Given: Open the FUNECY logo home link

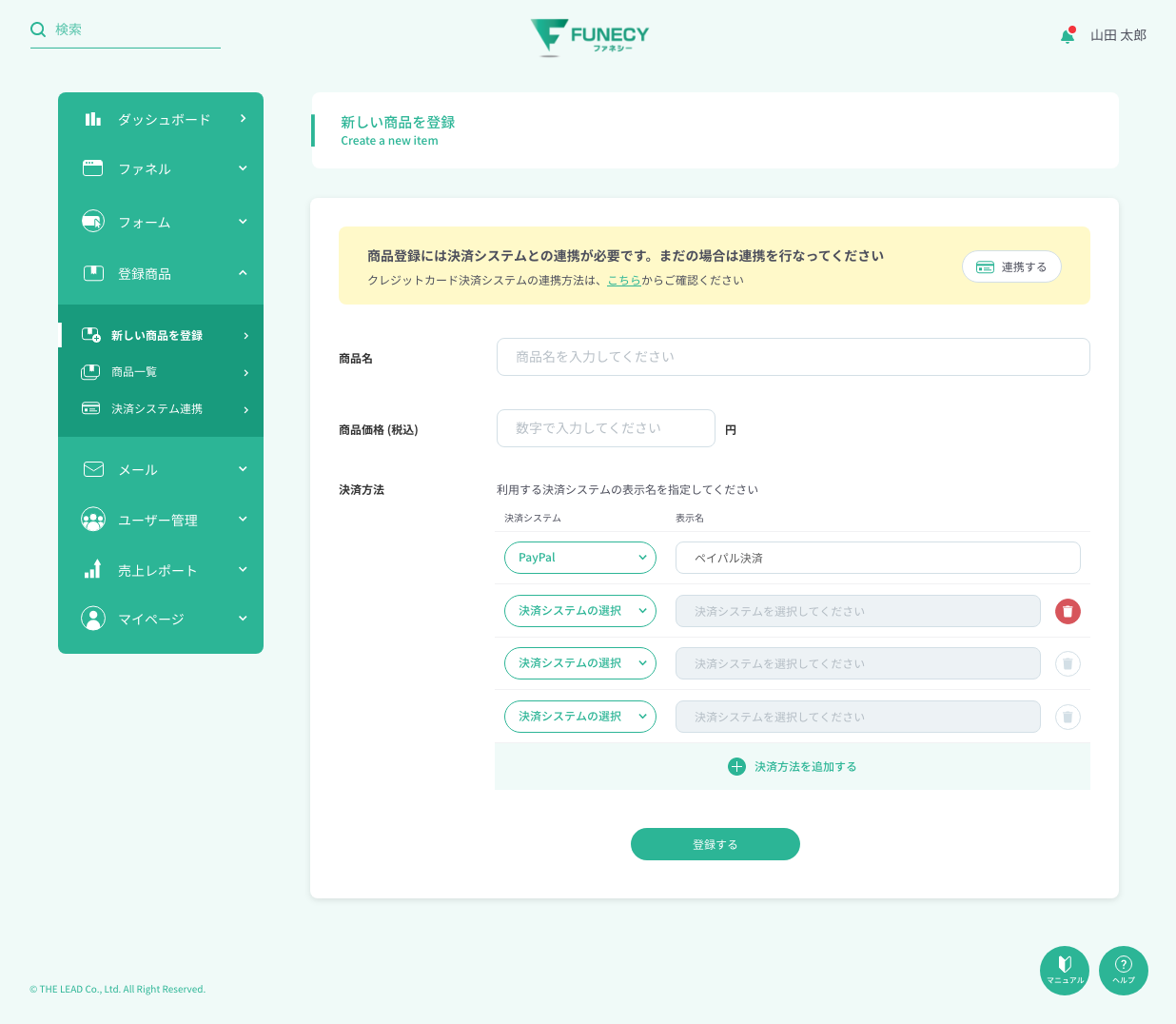Looking at the screenshot, I should click(590, 37).
